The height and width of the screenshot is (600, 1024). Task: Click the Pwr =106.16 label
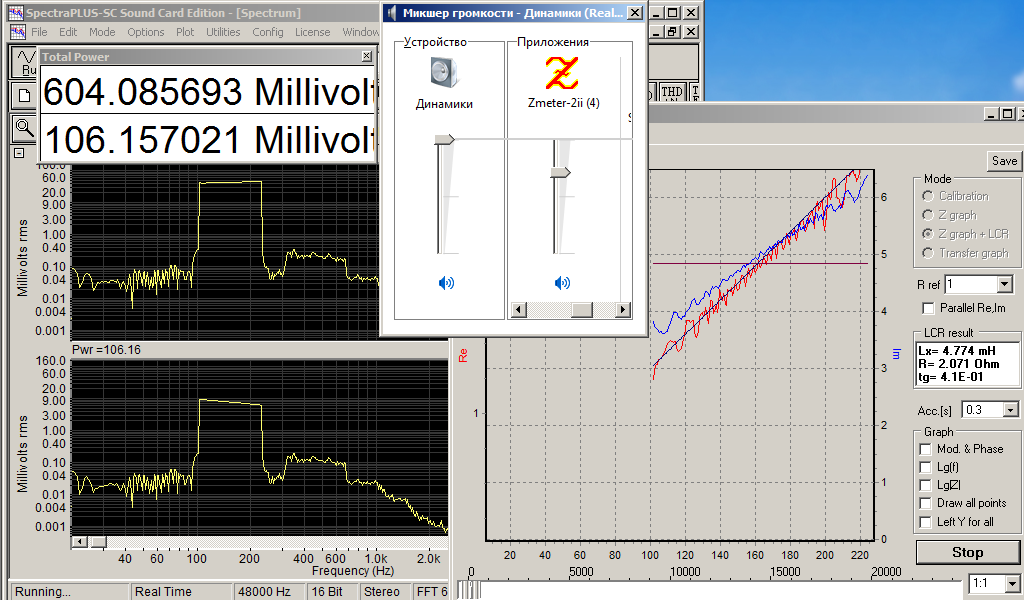click(x=106, y=350)
